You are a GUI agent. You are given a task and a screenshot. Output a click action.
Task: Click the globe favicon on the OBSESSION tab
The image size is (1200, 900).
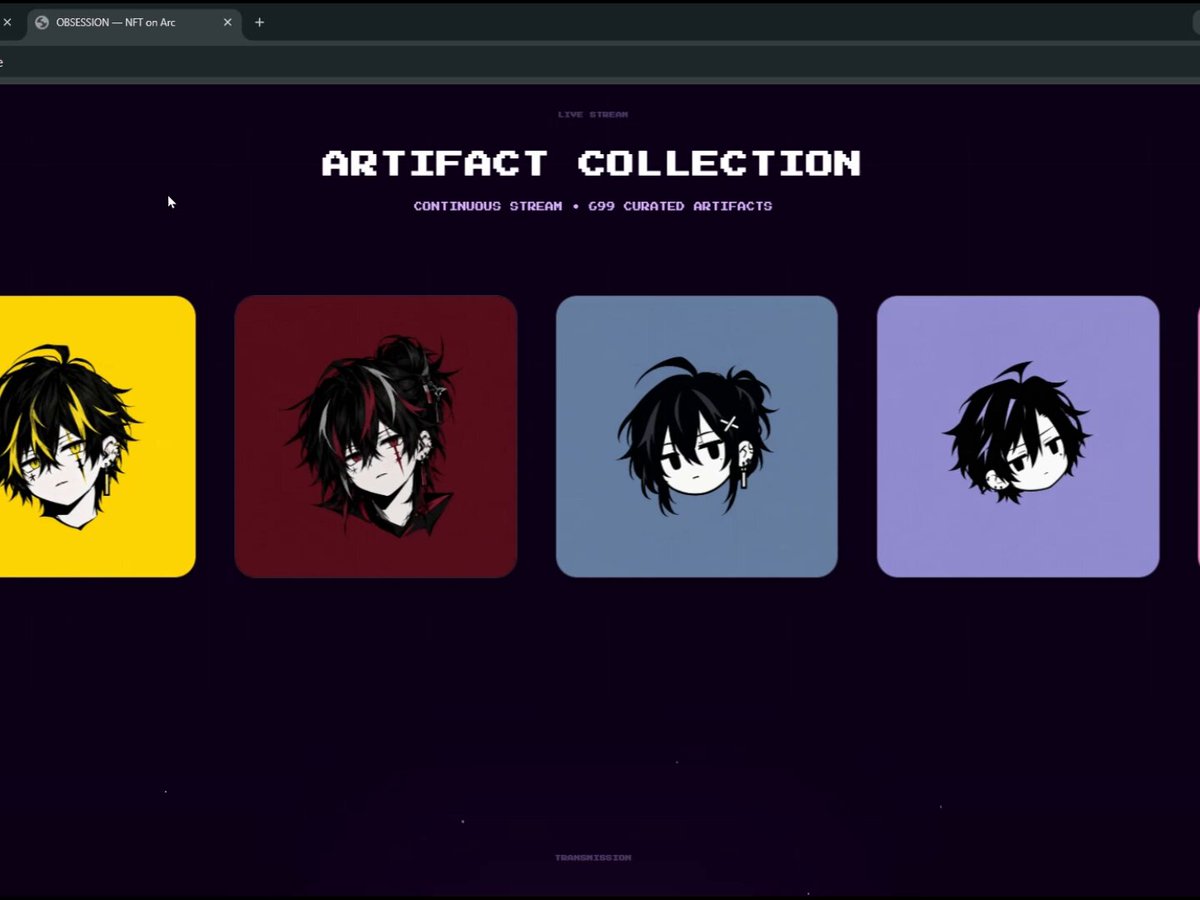[42, 22]
